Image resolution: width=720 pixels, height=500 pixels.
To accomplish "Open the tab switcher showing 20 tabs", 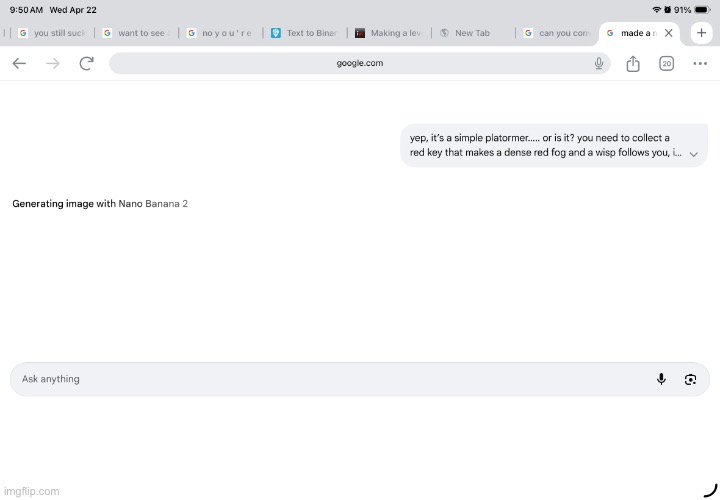I will (666, 63).
